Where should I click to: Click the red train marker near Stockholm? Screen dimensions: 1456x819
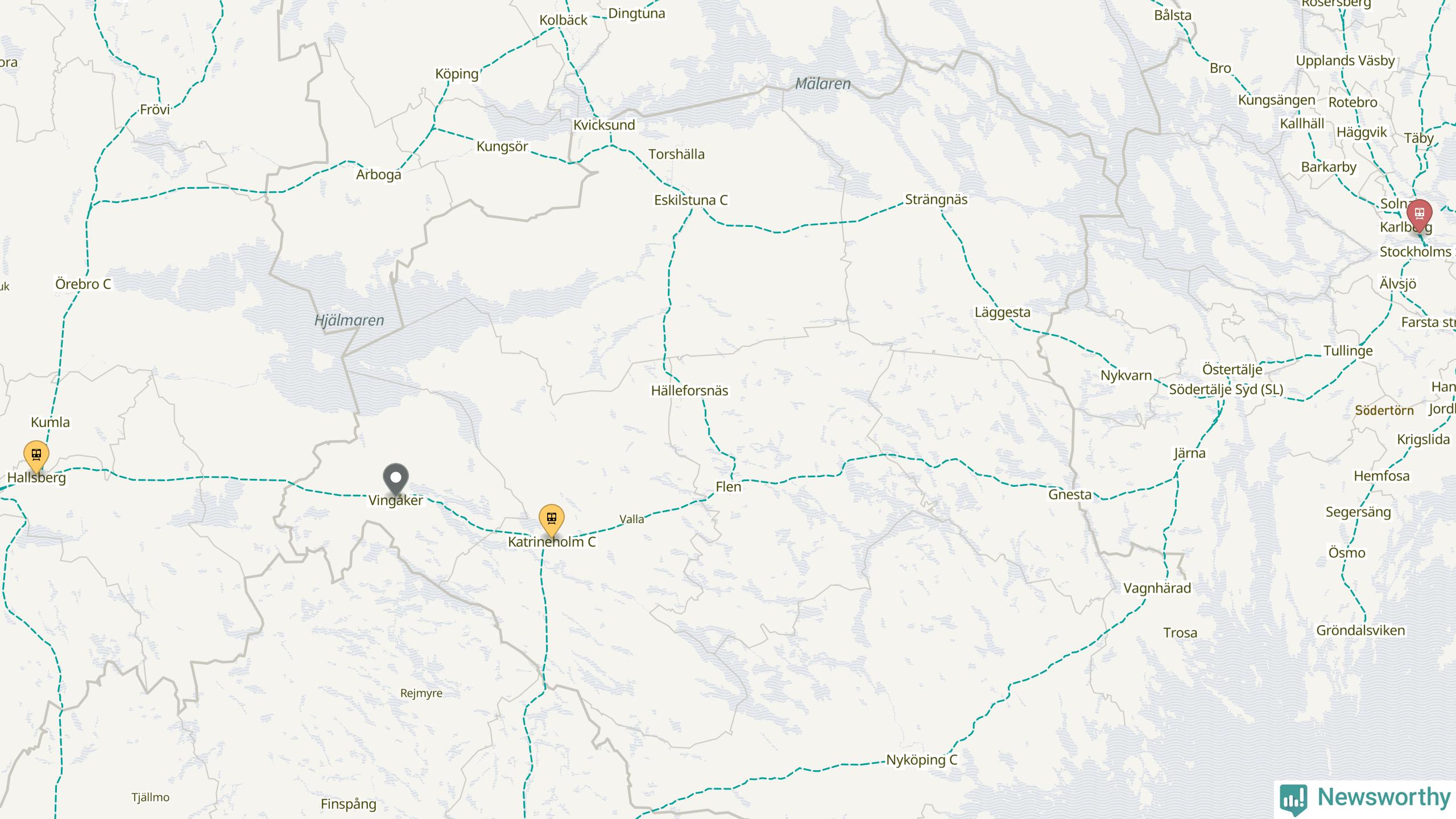click(x=1420, y=215)
